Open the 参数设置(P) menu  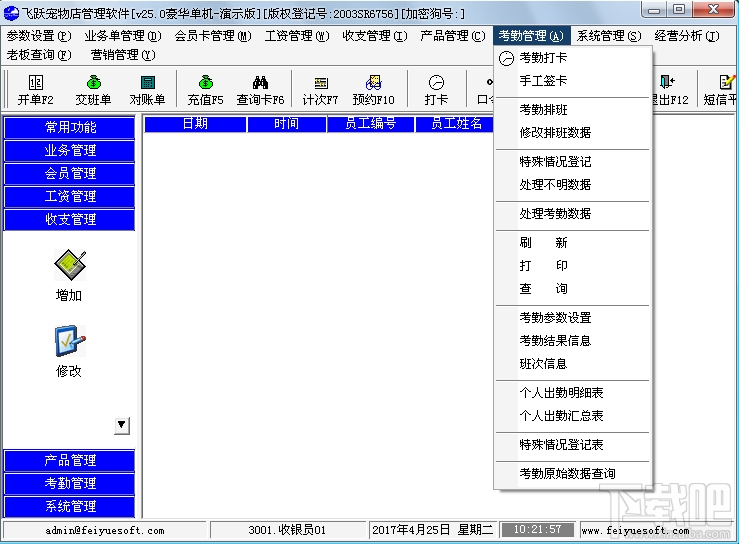[x=39, y=36]
